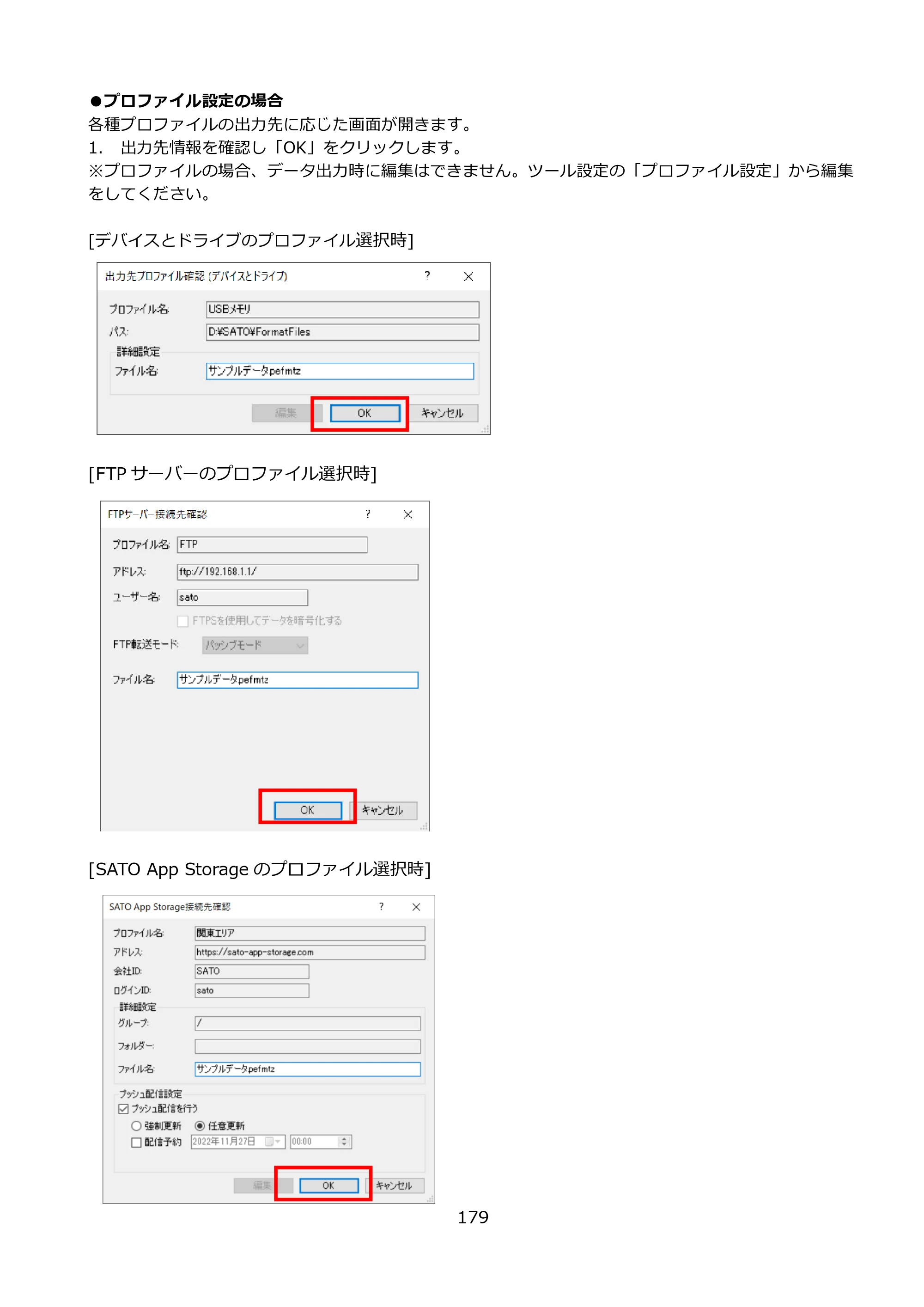Click the 関東エリア profile name field
This screenshot has width=924, height=1307.
pos(310,934)
